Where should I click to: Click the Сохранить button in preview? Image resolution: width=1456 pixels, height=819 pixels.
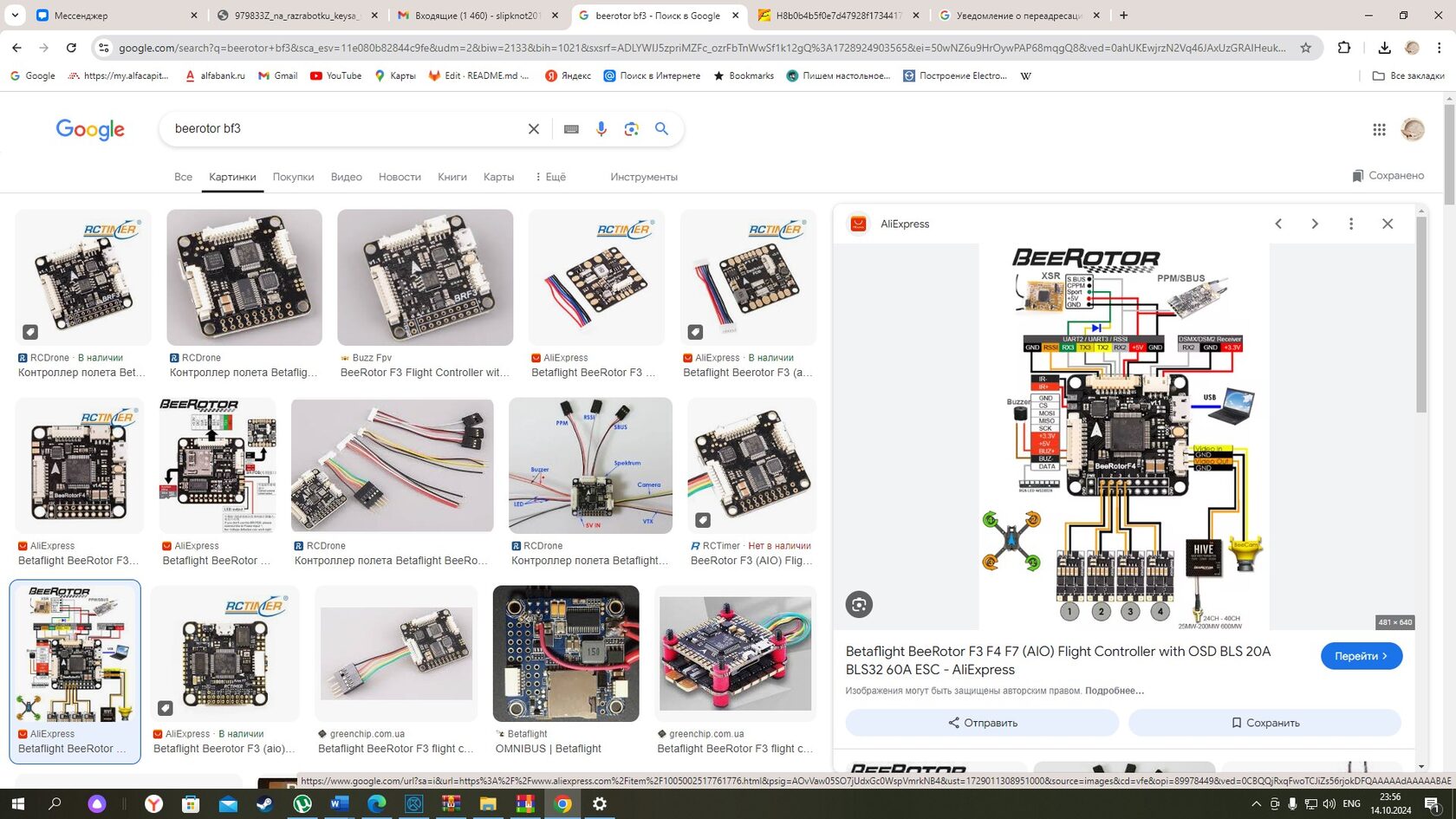click(1264, 723)
